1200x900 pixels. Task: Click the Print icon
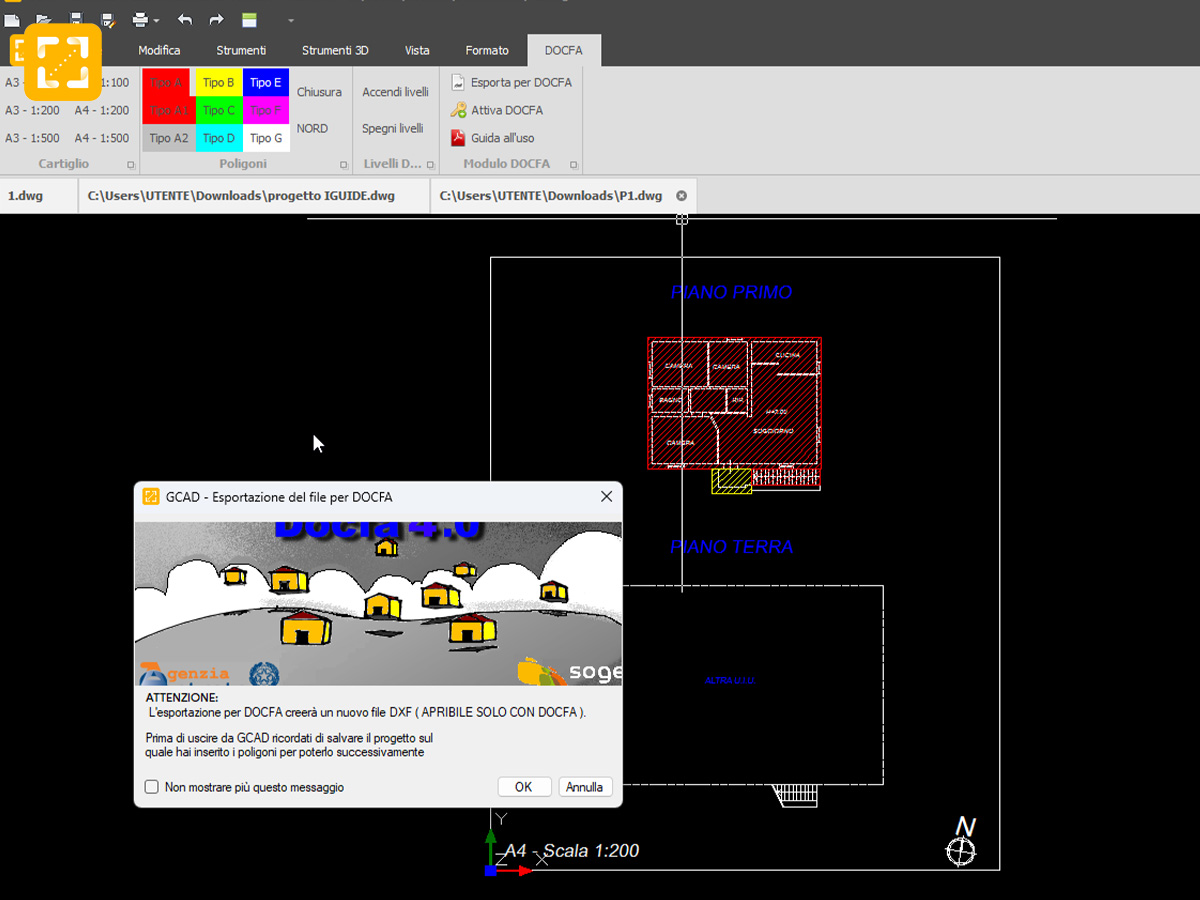pyautogui.click(x=140, y=19)
